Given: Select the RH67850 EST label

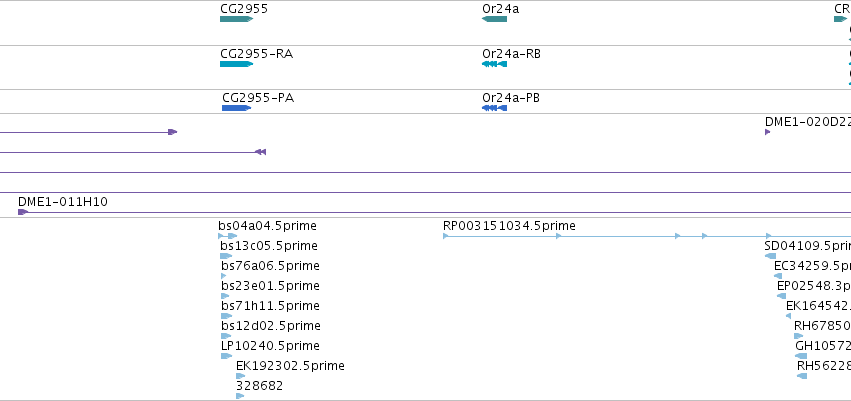Looking at the screenshot, I should [822, 326].
